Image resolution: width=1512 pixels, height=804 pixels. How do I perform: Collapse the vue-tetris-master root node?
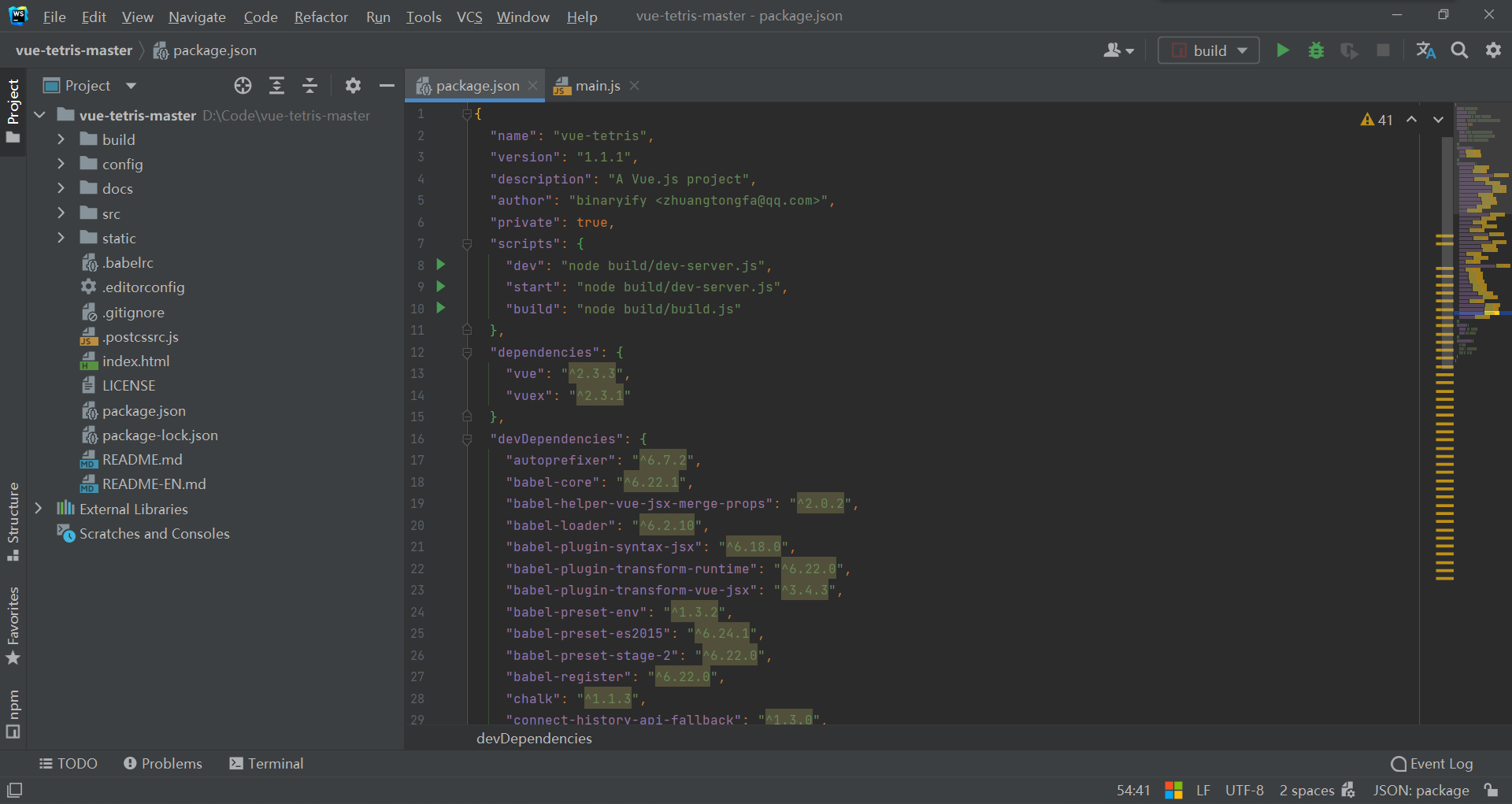[39, 115]
